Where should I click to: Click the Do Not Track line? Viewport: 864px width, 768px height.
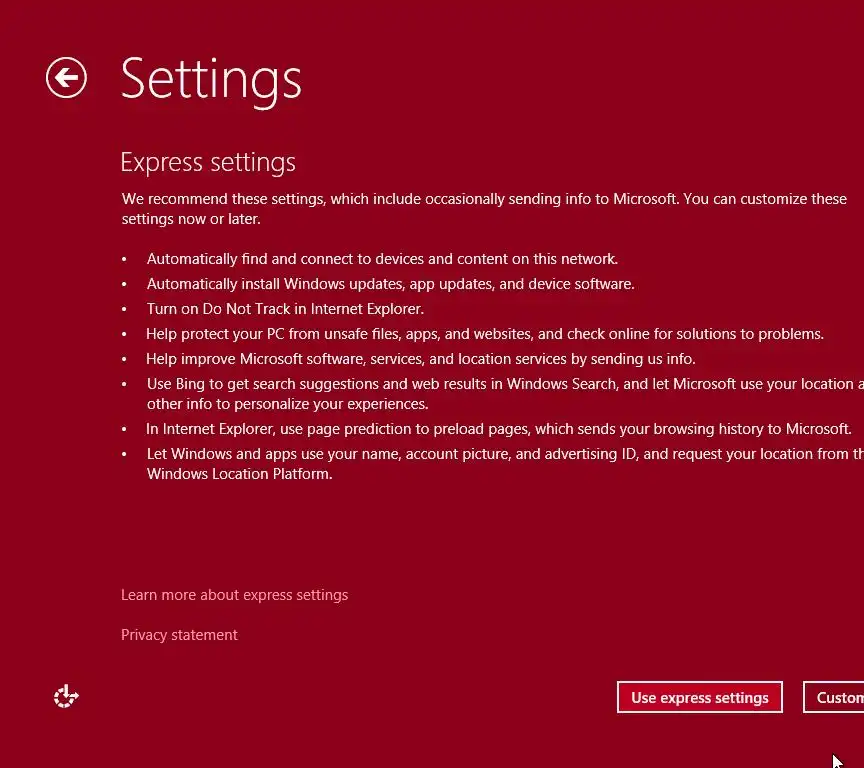tap(285, 309)
